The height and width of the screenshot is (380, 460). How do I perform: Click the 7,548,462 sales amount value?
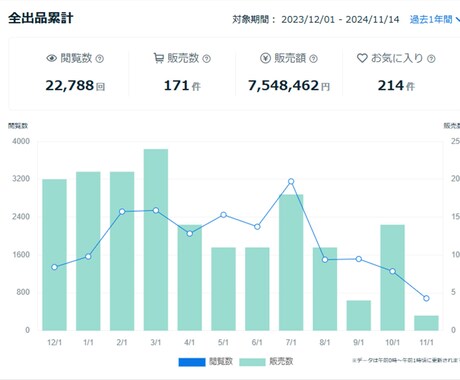pyautogui.click(x=283, y=86)
